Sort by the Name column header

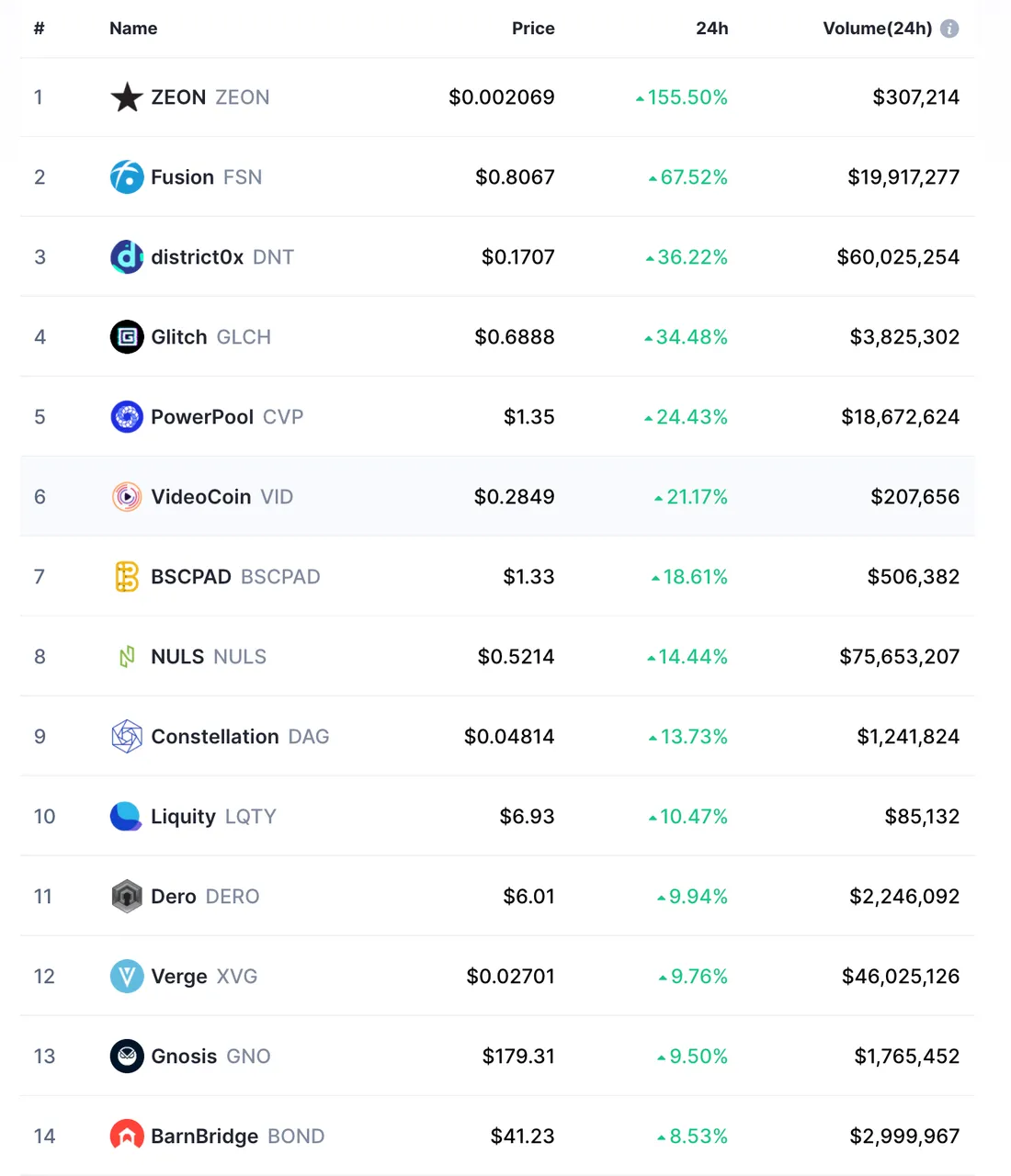tap(133, 28)
